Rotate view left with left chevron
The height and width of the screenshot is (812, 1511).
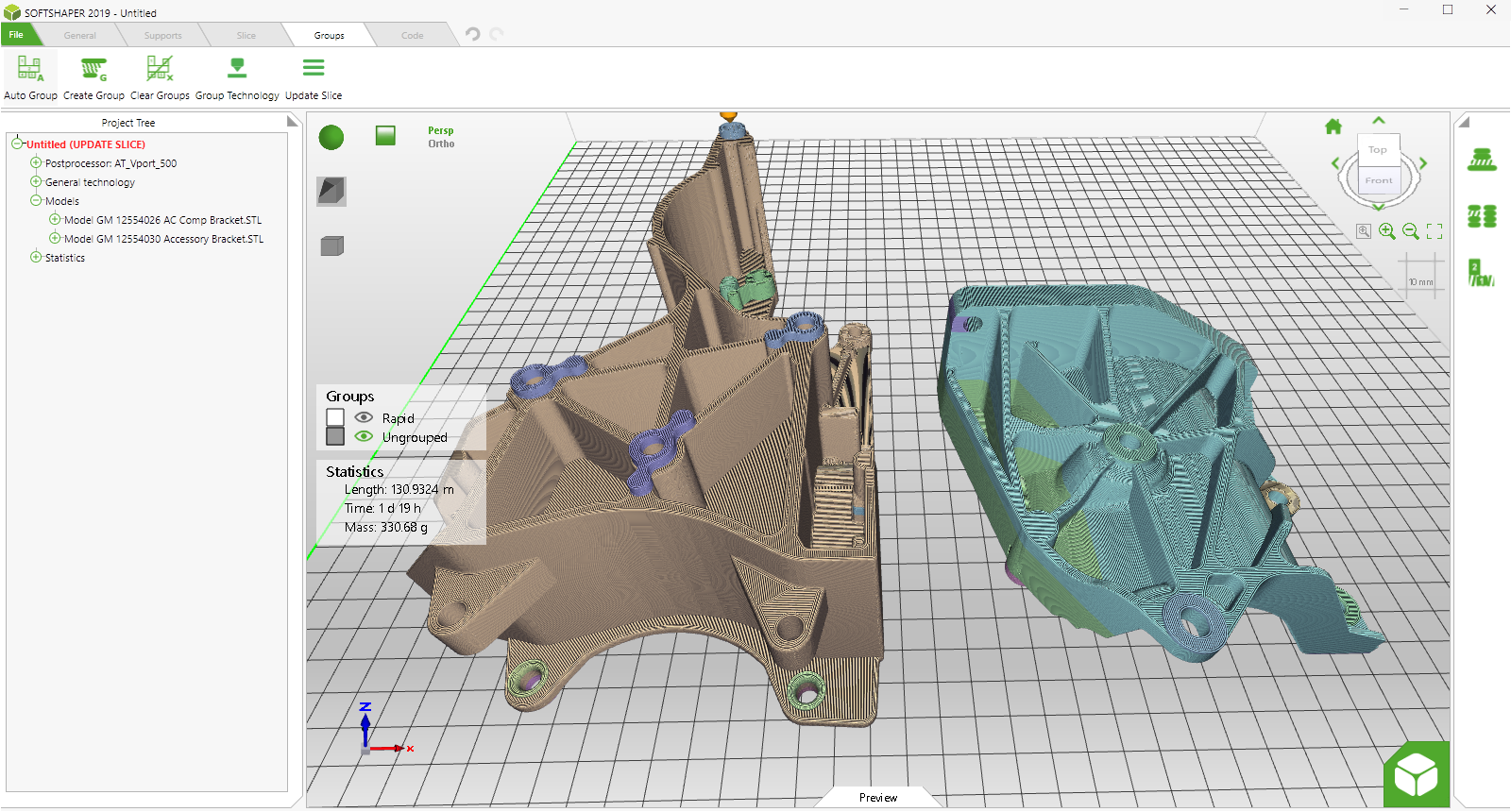pyautogui.click(x=1335, y=163)
